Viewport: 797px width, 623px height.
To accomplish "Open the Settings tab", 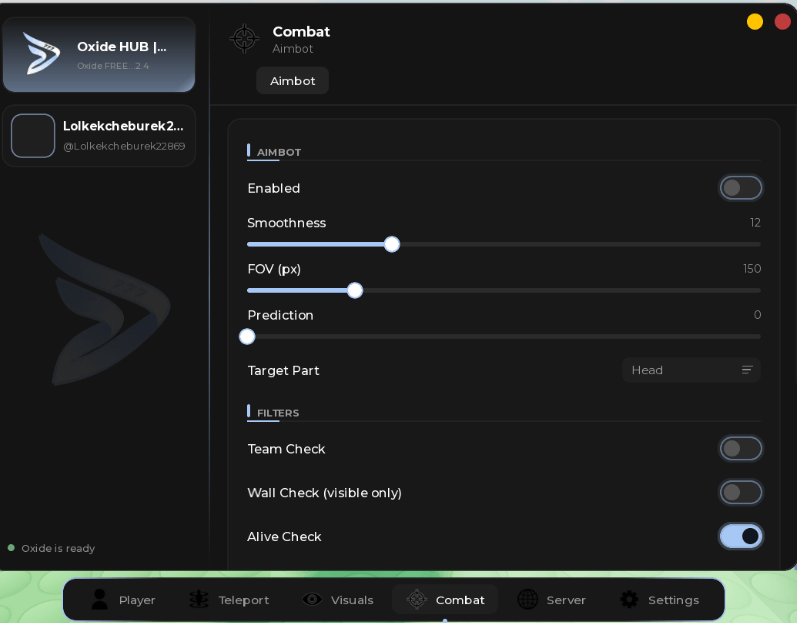I will (660, 600).
